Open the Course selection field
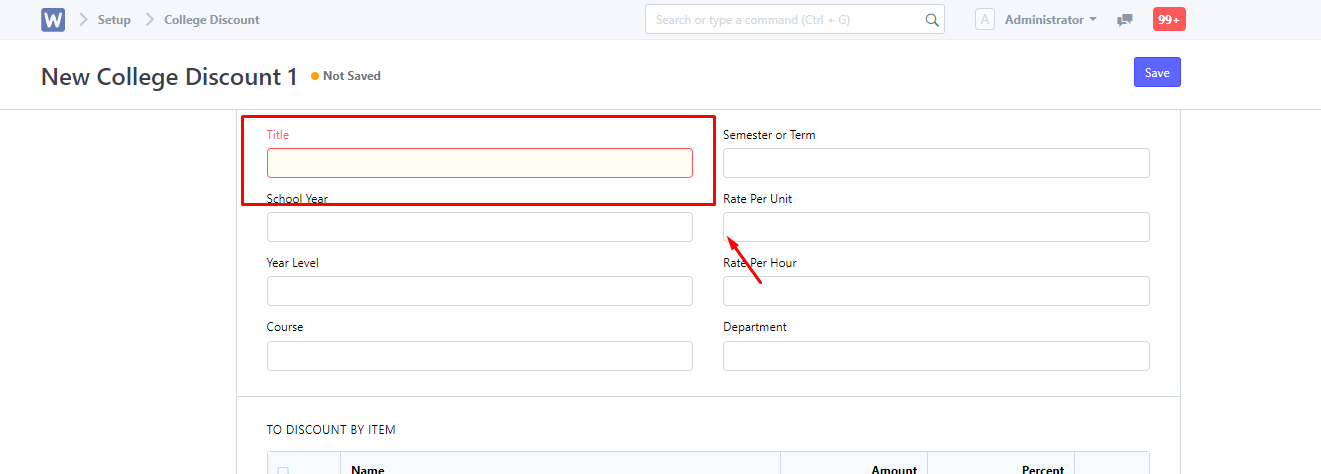Image resolution: width=1321 pixels, height=474 pixels. [x=480, y=355]
